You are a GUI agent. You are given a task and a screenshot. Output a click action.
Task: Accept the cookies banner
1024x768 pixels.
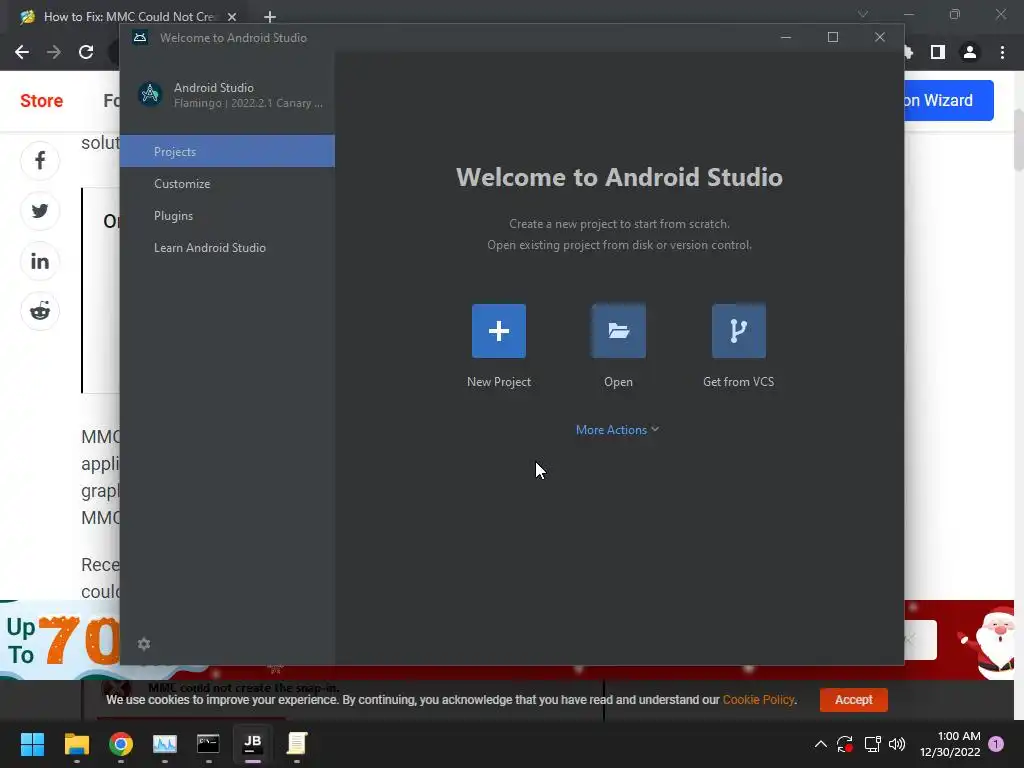(x=854, y=699)
